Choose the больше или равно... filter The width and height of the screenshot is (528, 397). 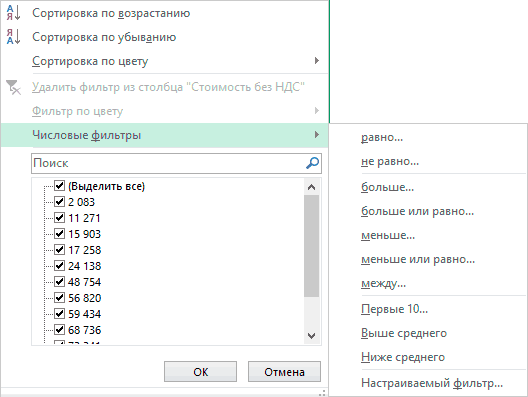click(417, 211)
